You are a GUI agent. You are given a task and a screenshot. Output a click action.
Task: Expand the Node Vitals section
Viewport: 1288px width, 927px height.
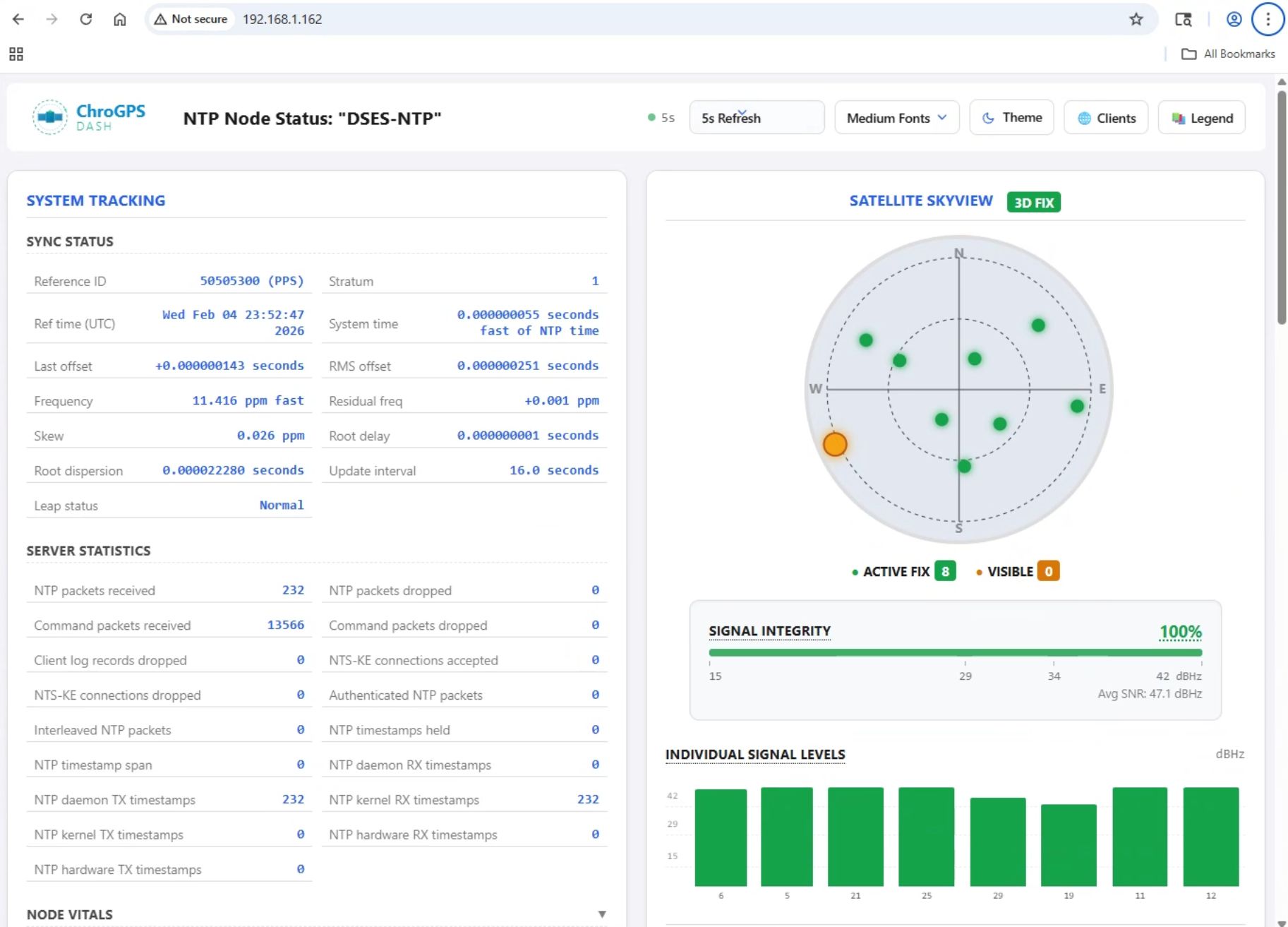[601, 914]
